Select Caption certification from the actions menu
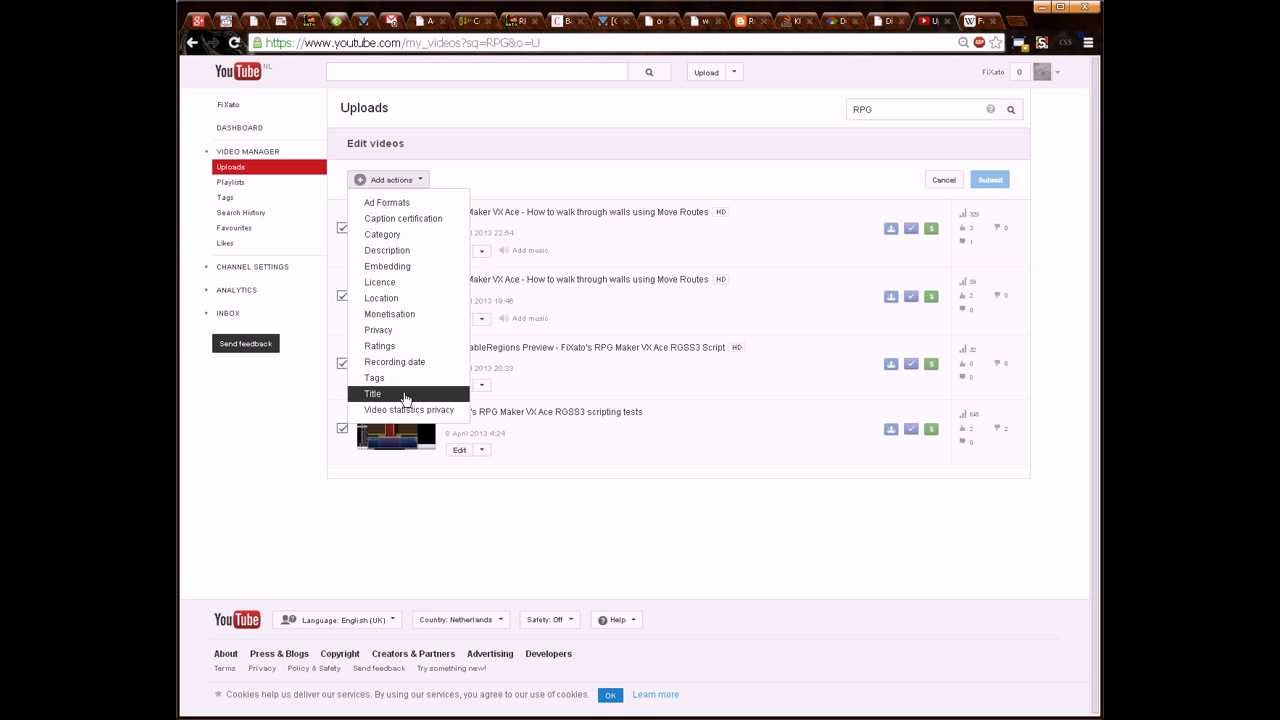The image size is (1280, 720). click(408, 218)
